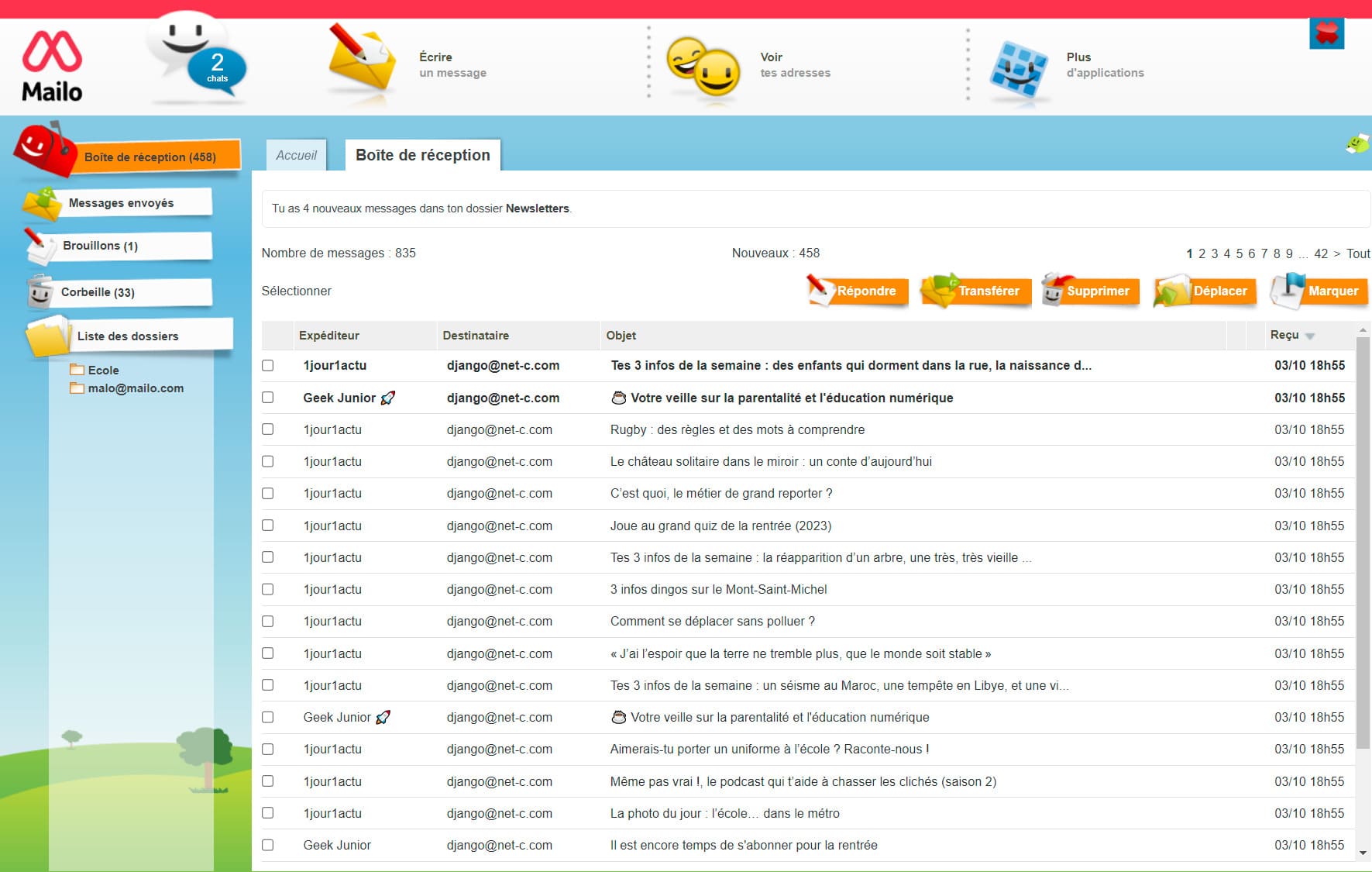The image size is (1372, 872).
Task: Click the Reçu column sort arrow
Action: click(1310, 335)
